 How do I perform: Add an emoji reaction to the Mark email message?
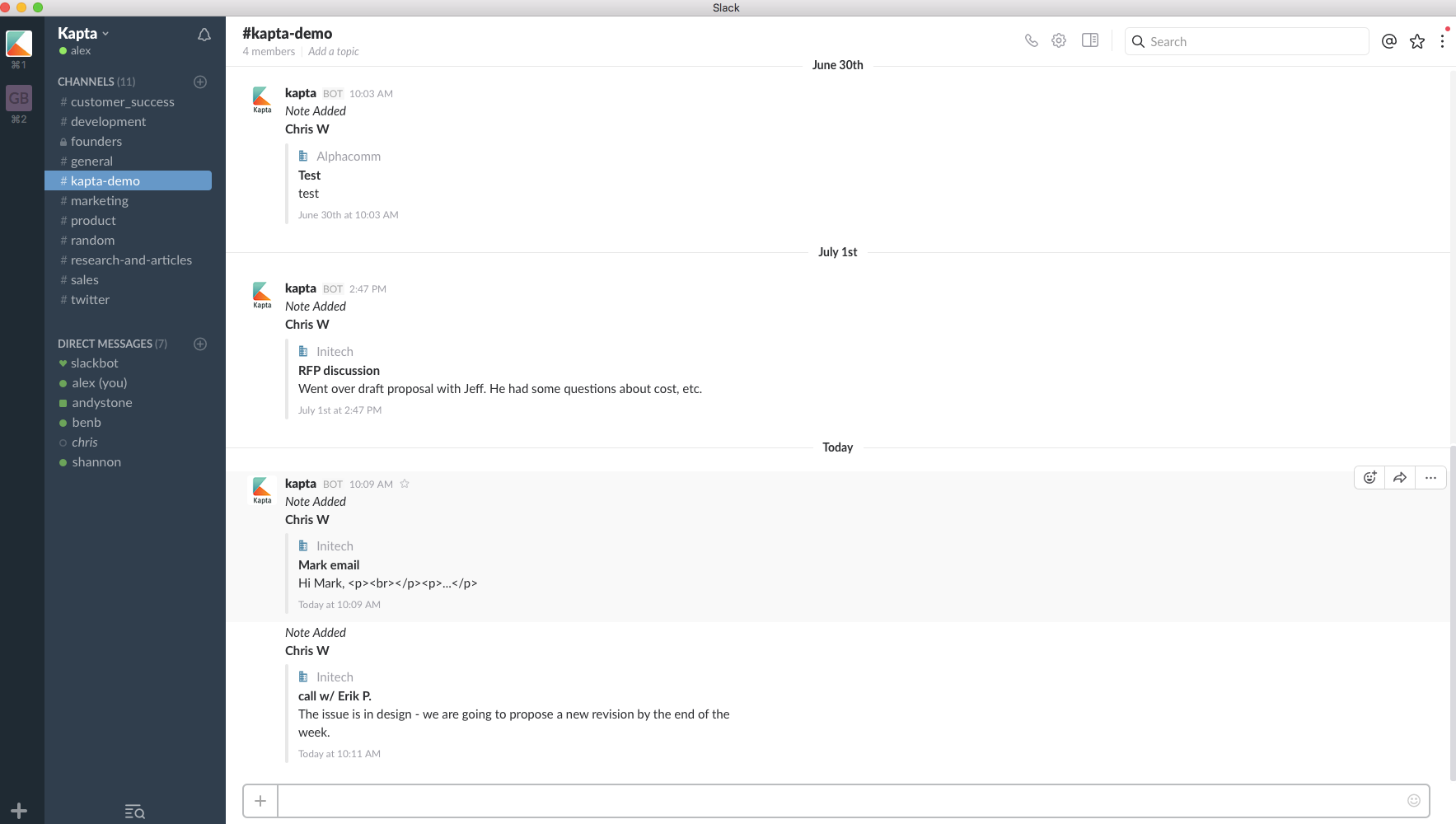[x=1369, y=477]
